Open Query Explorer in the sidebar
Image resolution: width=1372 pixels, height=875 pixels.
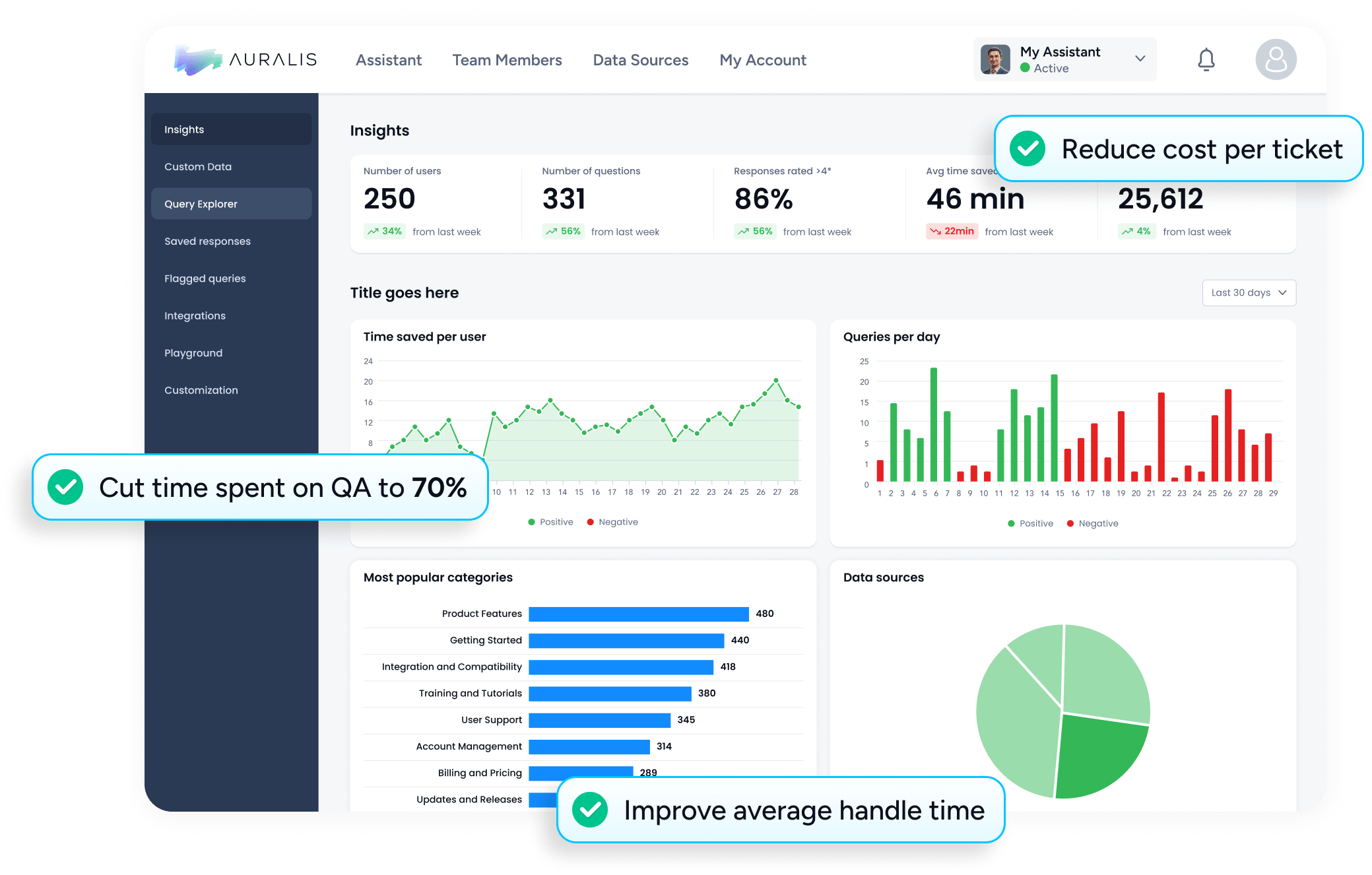[231, 204]
